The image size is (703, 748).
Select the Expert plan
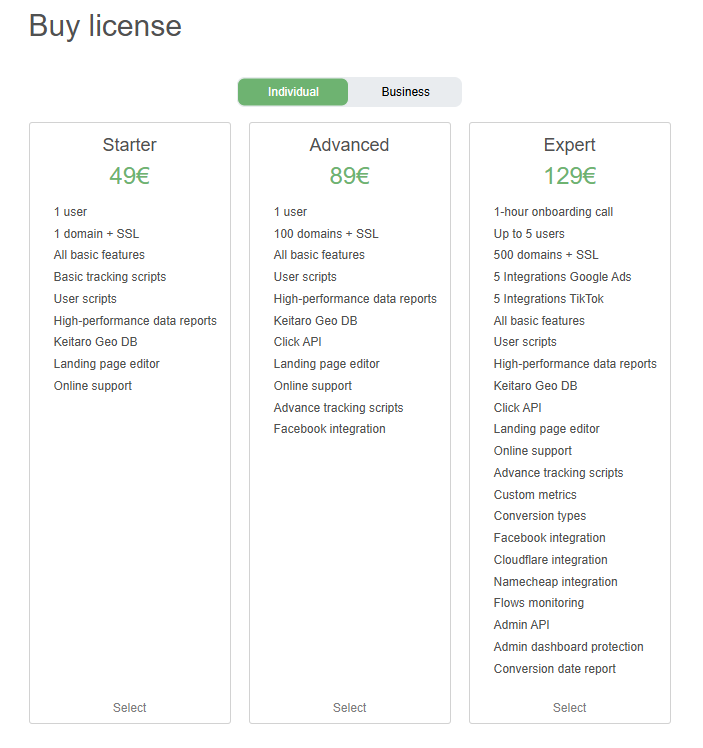pos(570,707)
